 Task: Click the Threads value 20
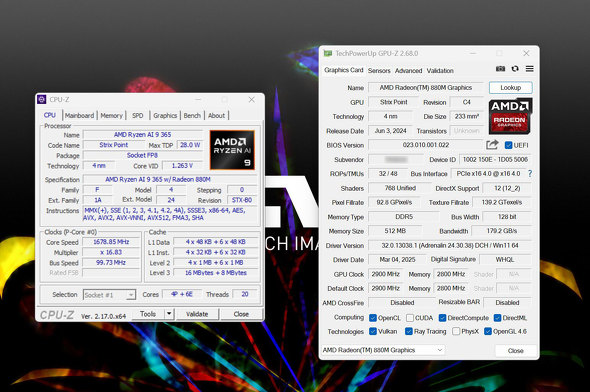point(245,294)
